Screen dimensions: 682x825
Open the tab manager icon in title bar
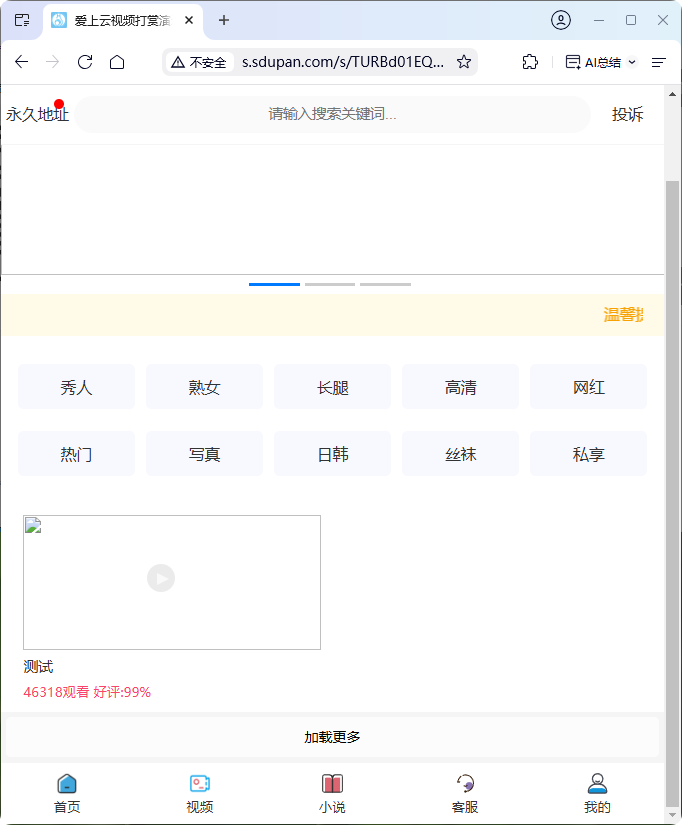pyautogui.click(x=22, y=20)
